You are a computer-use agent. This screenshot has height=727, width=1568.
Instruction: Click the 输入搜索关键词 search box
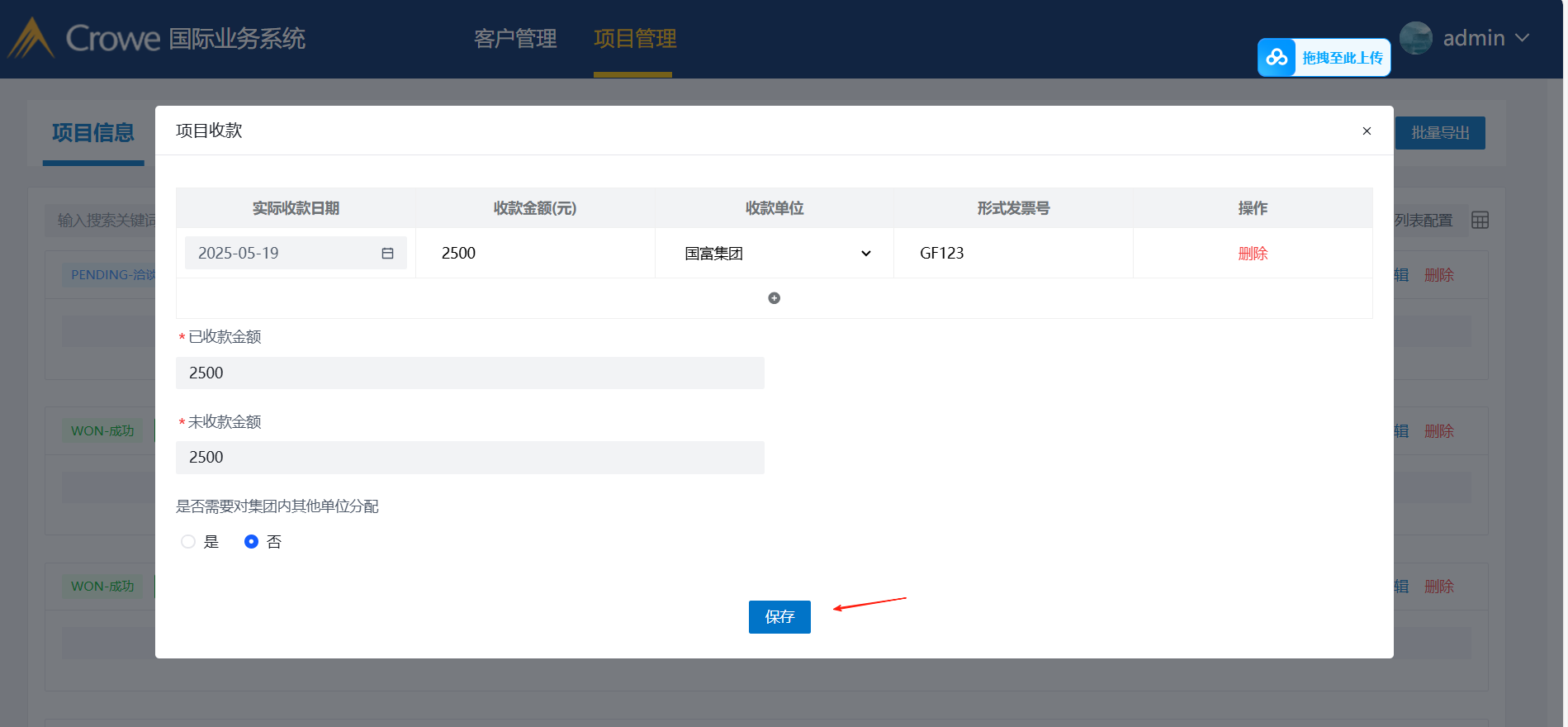pos(101,221)
